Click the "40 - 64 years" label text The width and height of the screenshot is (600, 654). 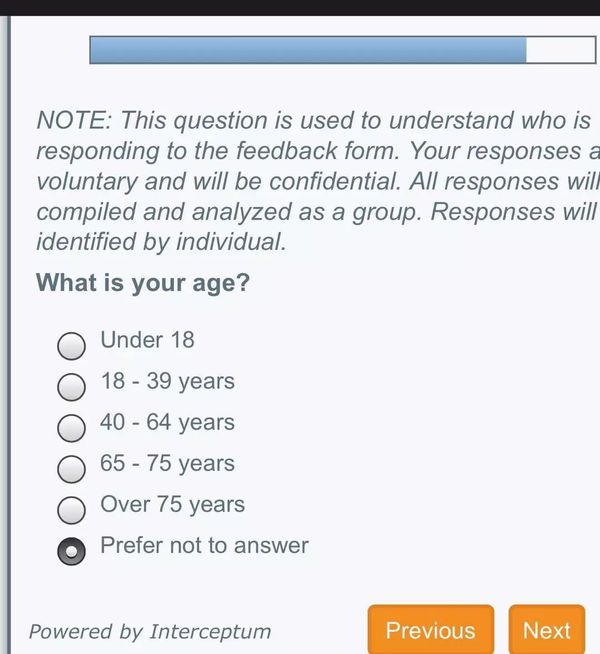[x=167, y=422]
